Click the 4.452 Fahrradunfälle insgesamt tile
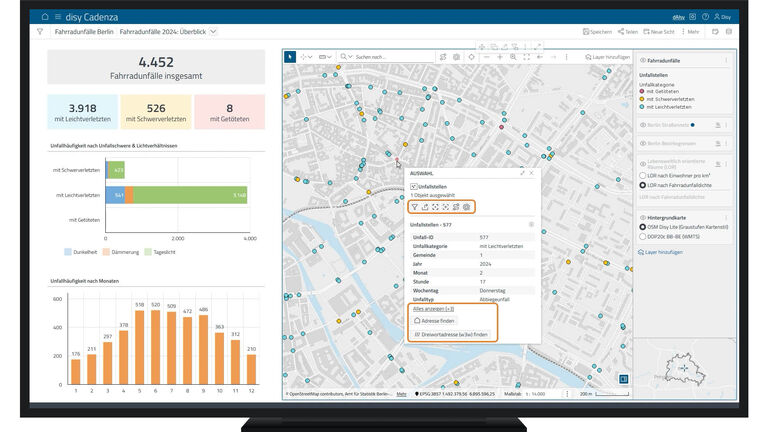768x432 pixels. (x=156, y=67)
